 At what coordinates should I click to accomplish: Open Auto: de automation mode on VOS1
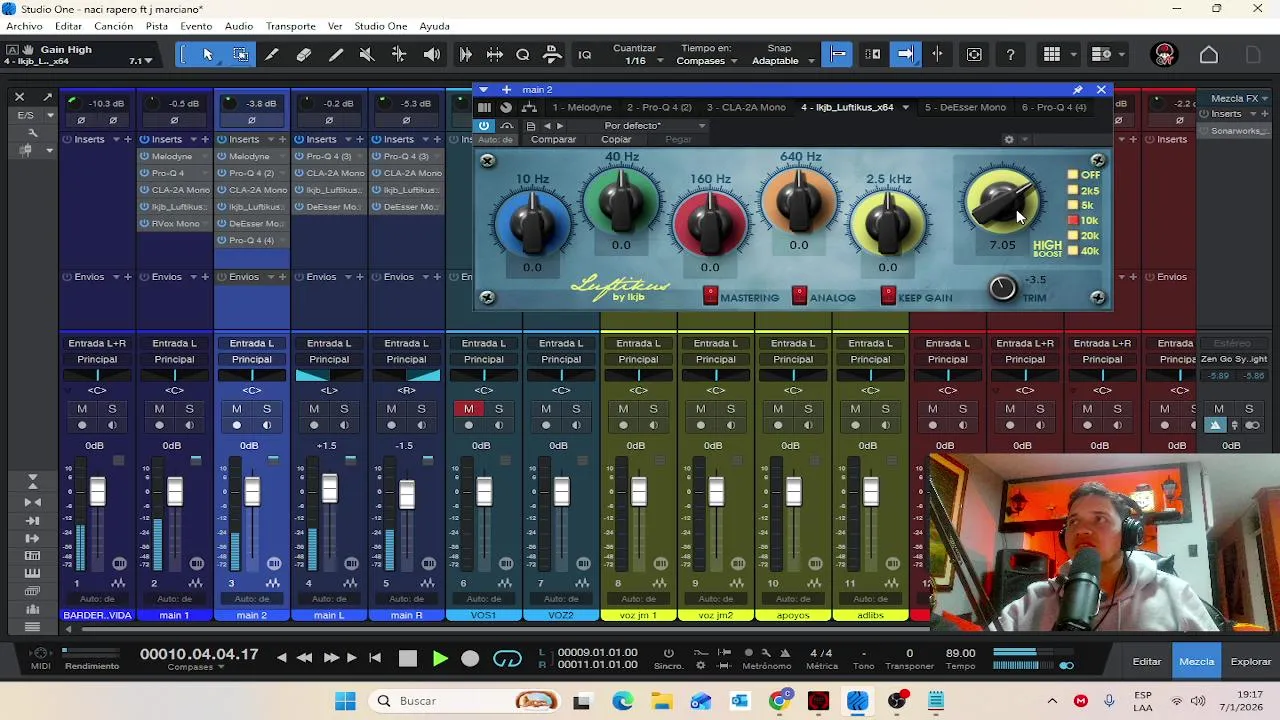(483, 599)
